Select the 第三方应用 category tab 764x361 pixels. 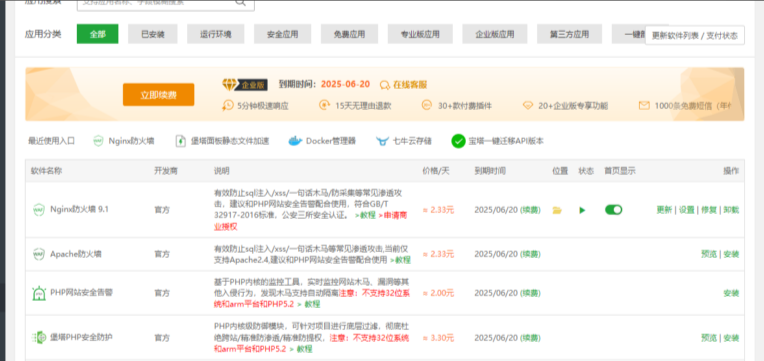click(569, 34)
